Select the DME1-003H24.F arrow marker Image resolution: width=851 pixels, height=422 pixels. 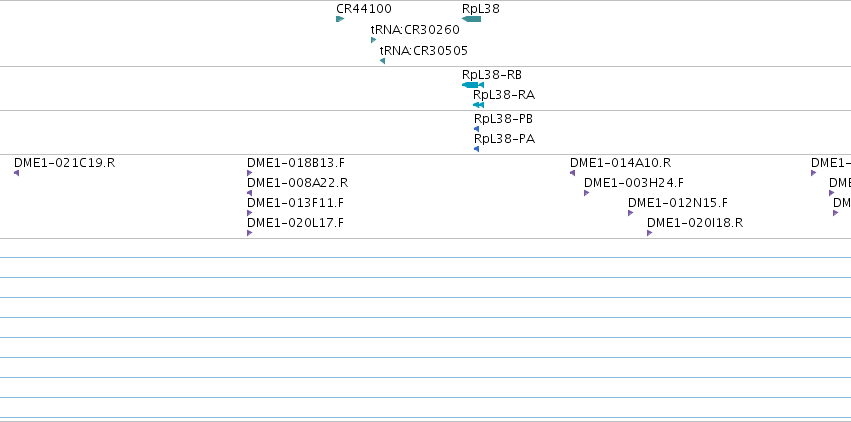[x=587, y=193]
